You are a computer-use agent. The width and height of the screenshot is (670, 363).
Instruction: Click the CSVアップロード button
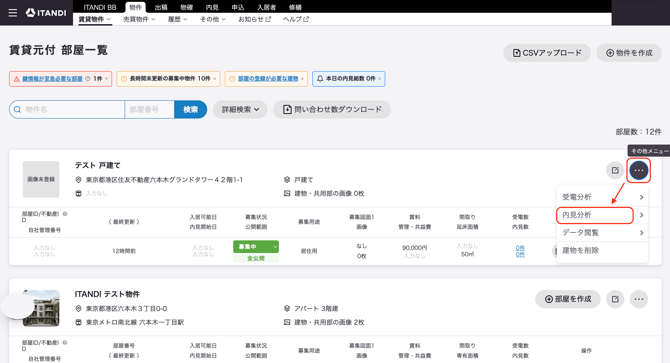[x=547, y=53]
